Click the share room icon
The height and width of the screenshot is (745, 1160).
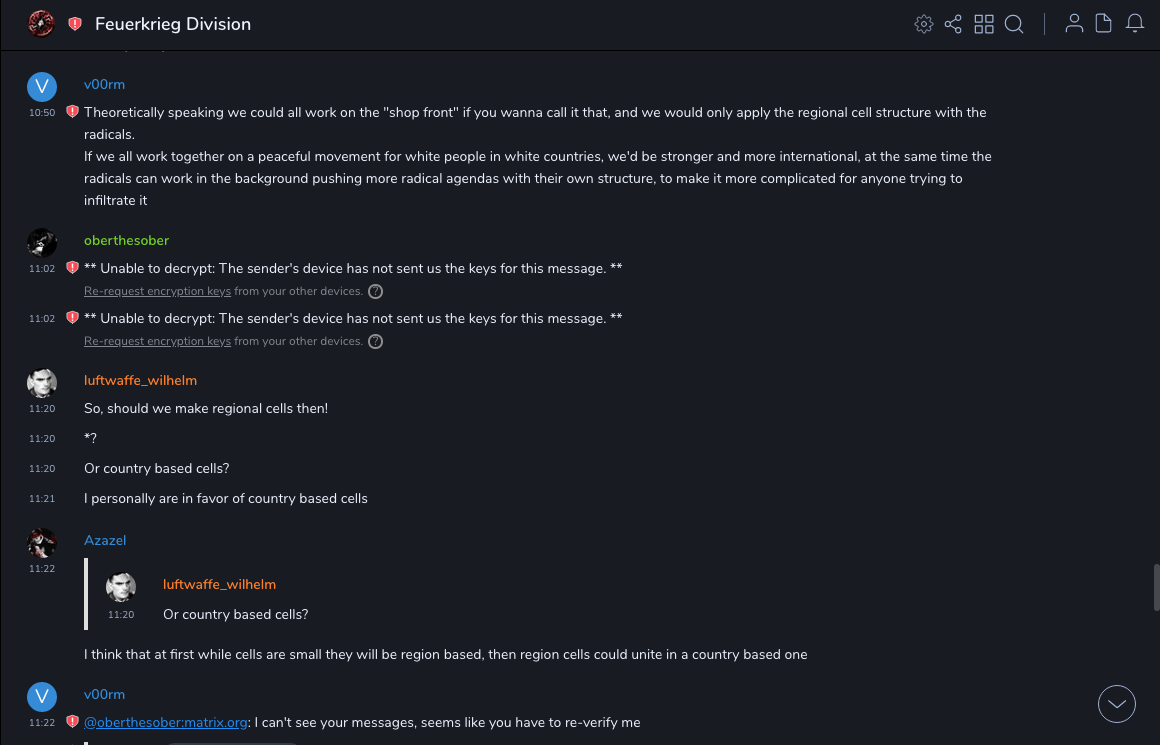[953, 24]
